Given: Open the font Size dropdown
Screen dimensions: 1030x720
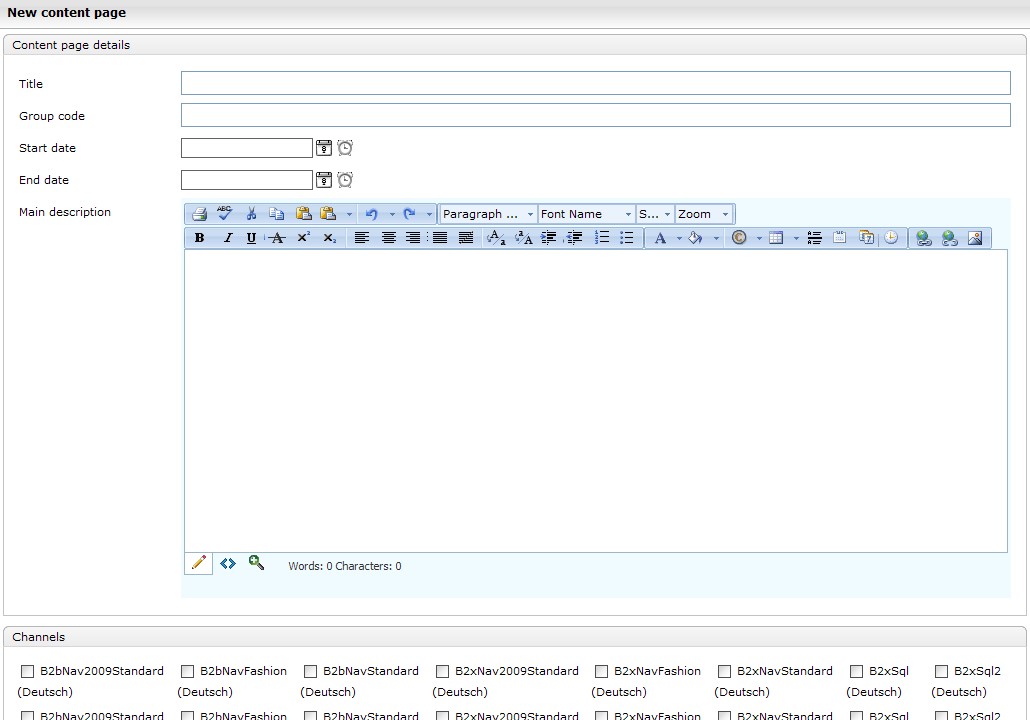Looking at the screenshot, I should coord(654,214).
